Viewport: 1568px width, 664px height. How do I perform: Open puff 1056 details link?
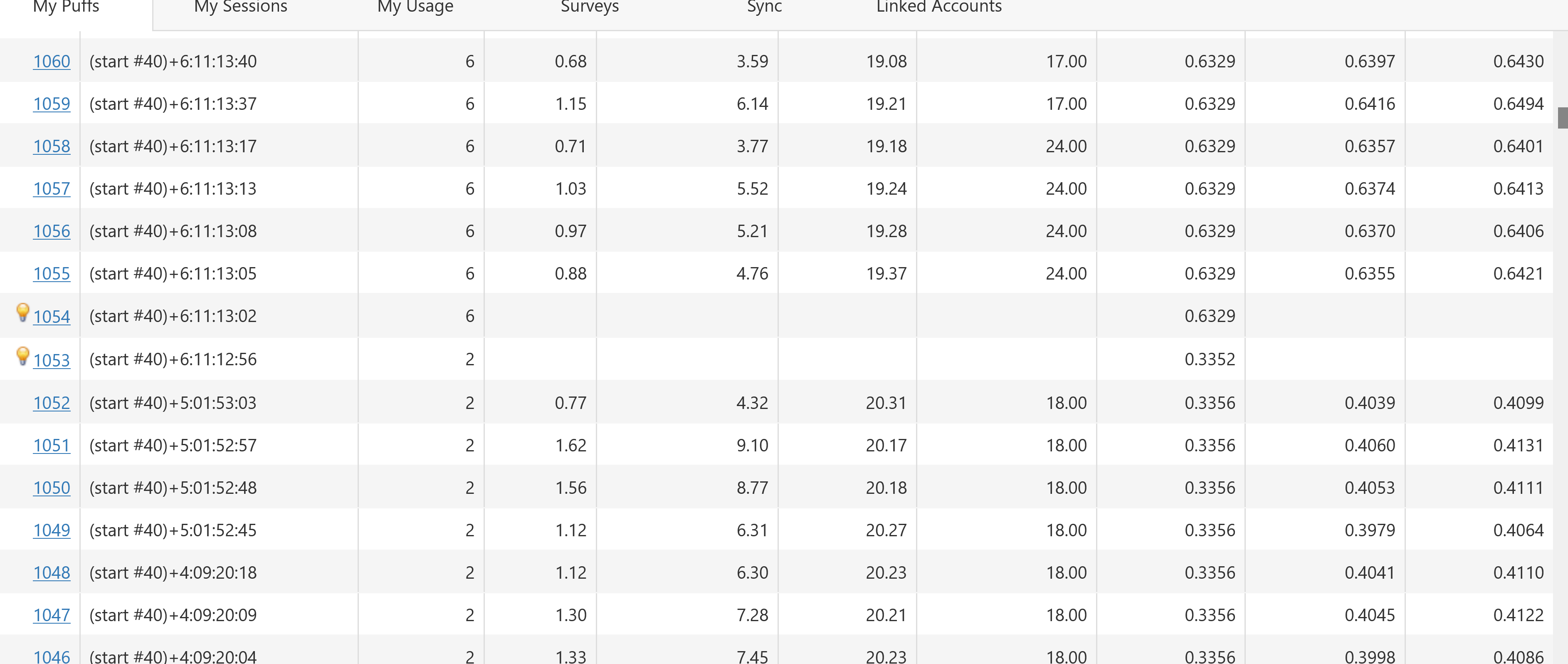52,231
